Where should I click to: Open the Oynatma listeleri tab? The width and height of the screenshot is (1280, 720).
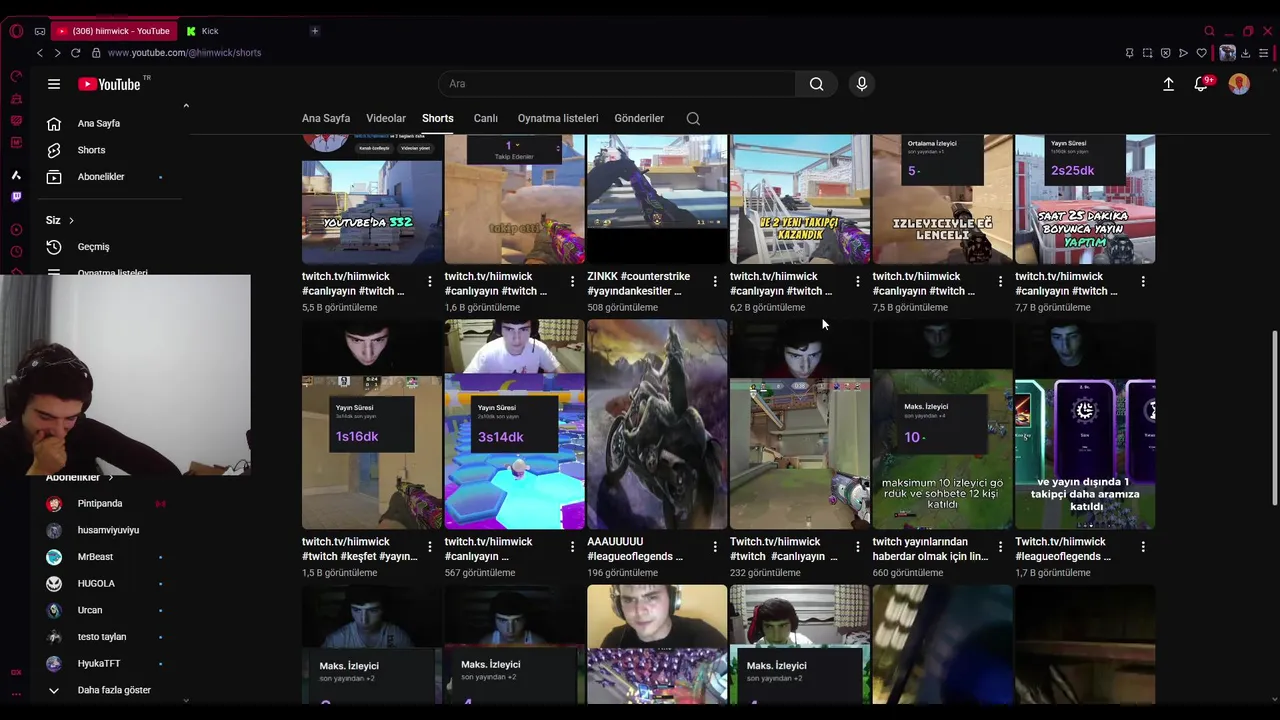[x=558, y=118]
